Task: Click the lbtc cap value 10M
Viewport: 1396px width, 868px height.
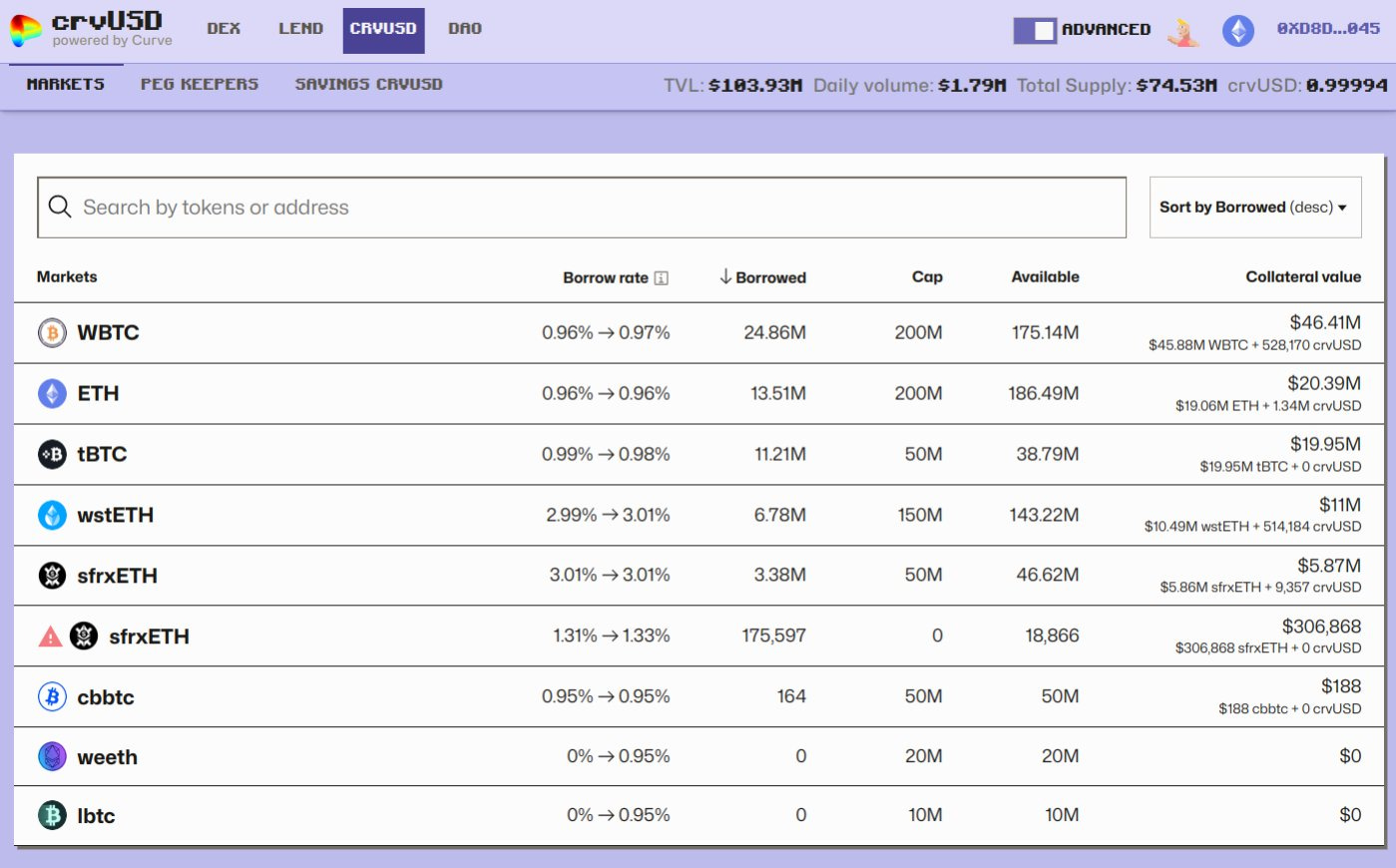Action: (x=925, y=815)
